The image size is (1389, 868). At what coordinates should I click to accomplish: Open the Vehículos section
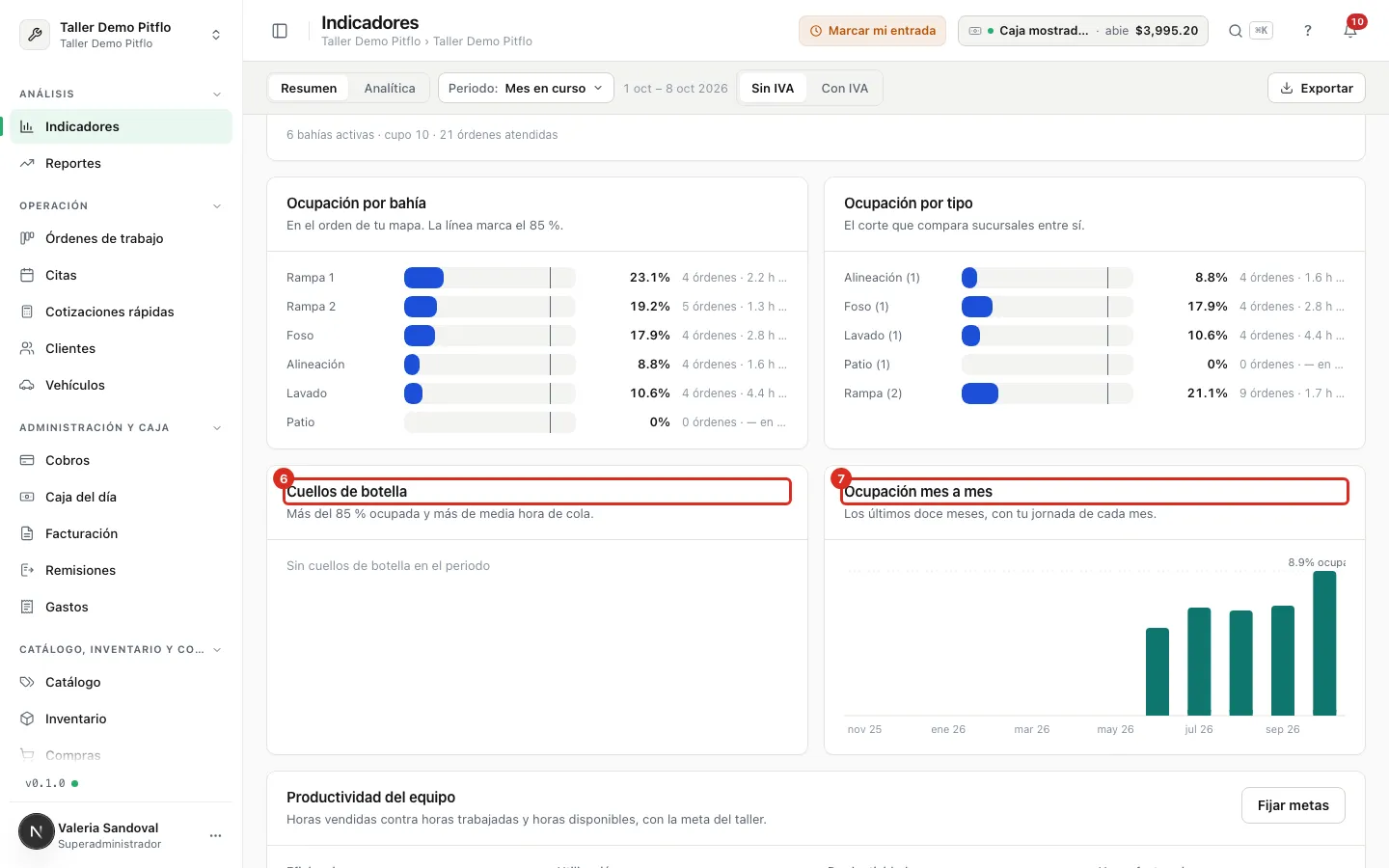click(121, 385)
